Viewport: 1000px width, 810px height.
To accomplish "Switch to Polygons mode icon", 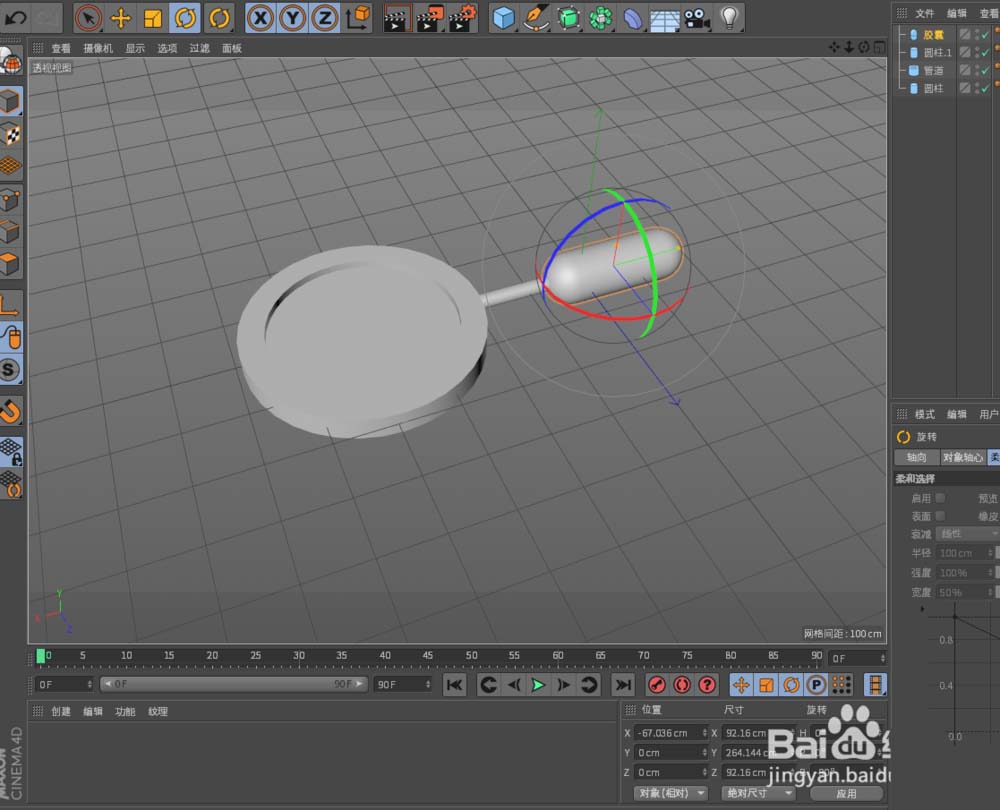I will point(10,263).
